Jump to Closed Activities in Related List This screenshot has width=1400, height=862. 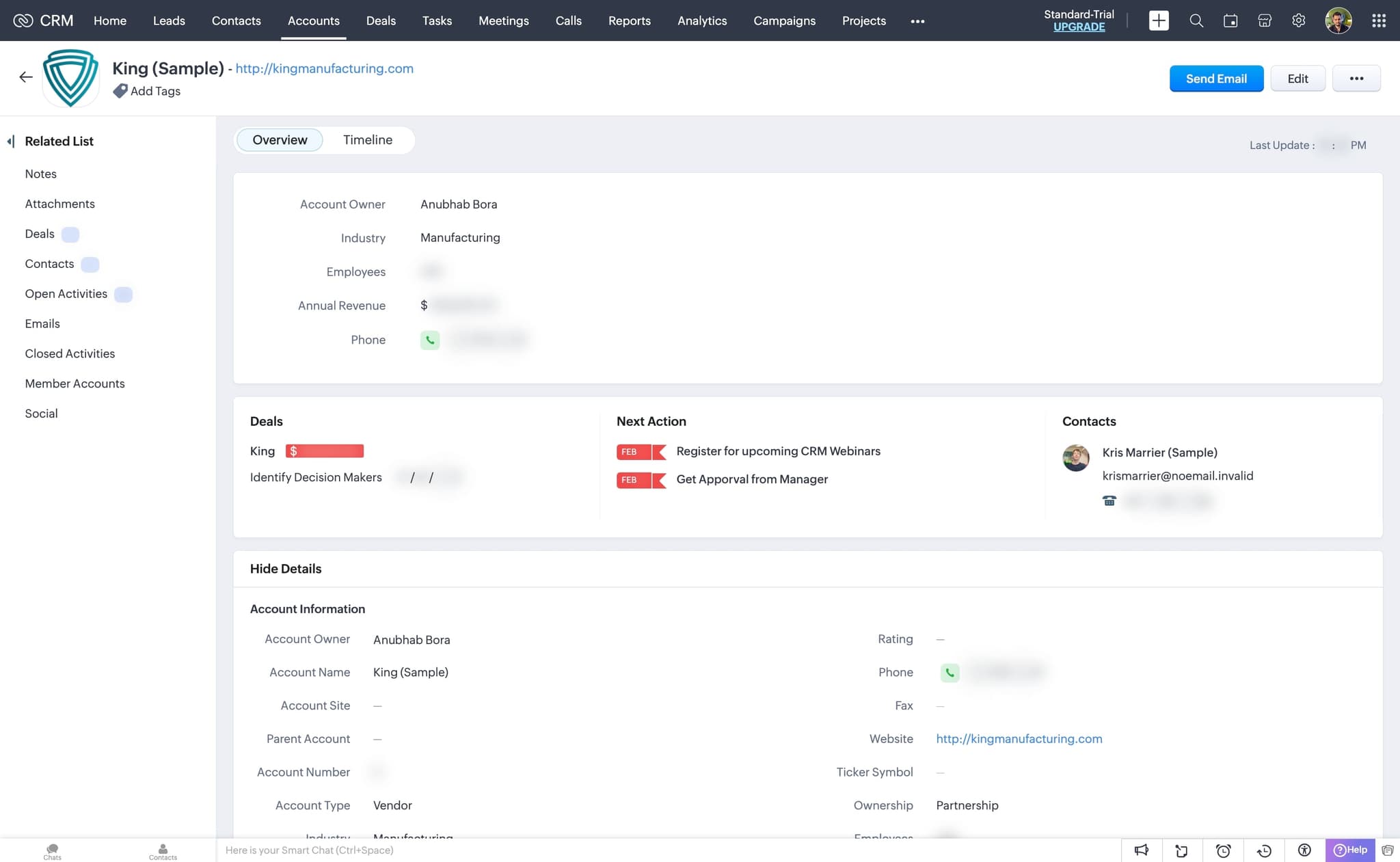click(70, 354)
